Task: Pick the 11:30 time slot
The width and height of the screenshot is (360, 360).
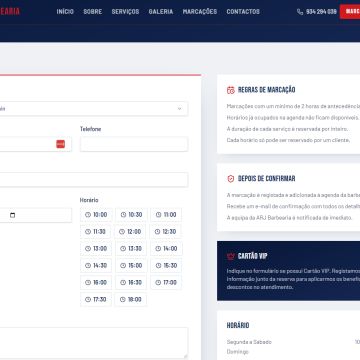Action: [x=96, y=231]
